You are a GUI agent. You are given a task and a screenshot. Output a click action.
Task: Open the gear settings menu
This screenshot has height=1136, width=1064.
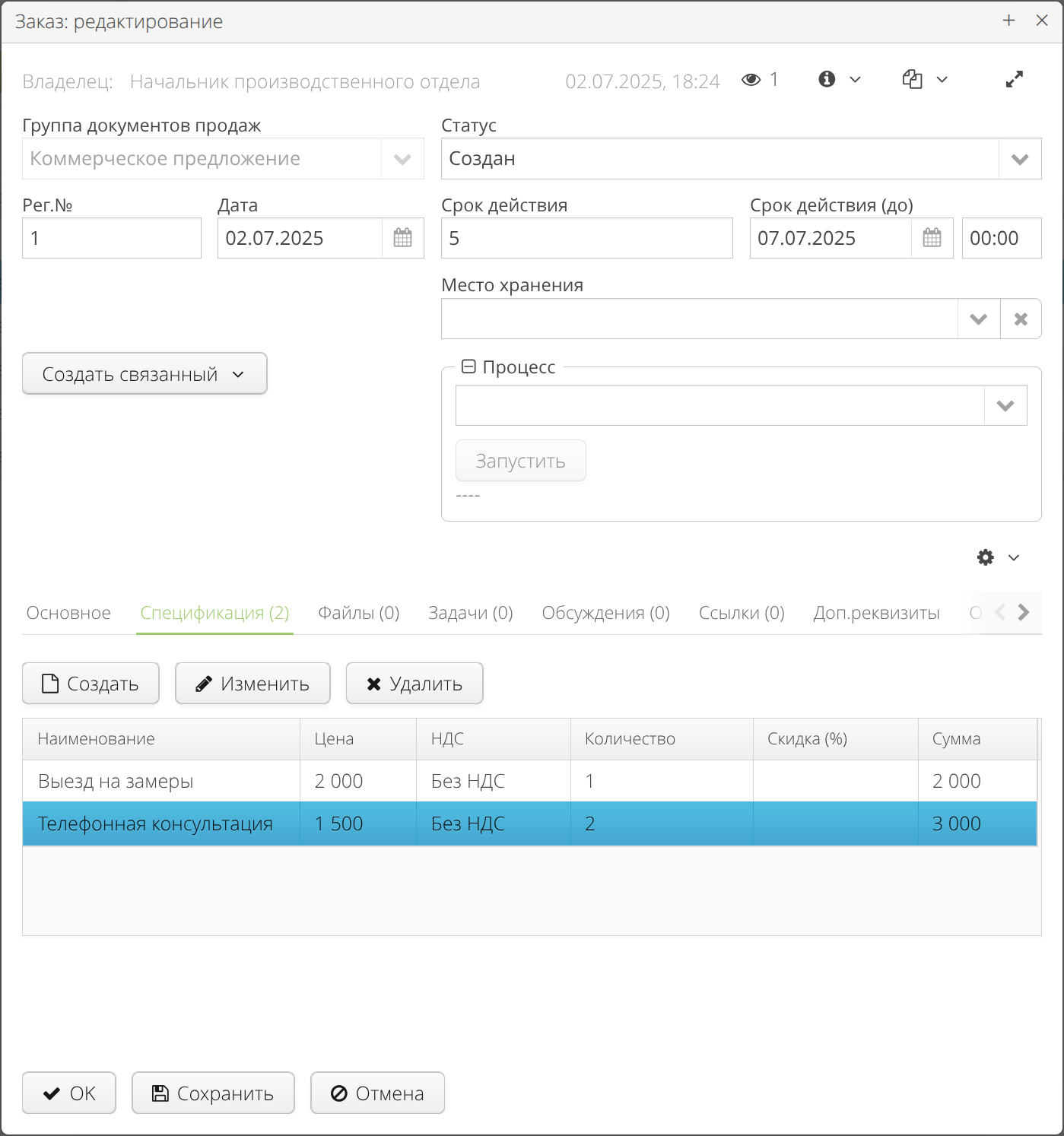[x=996, y=557]
